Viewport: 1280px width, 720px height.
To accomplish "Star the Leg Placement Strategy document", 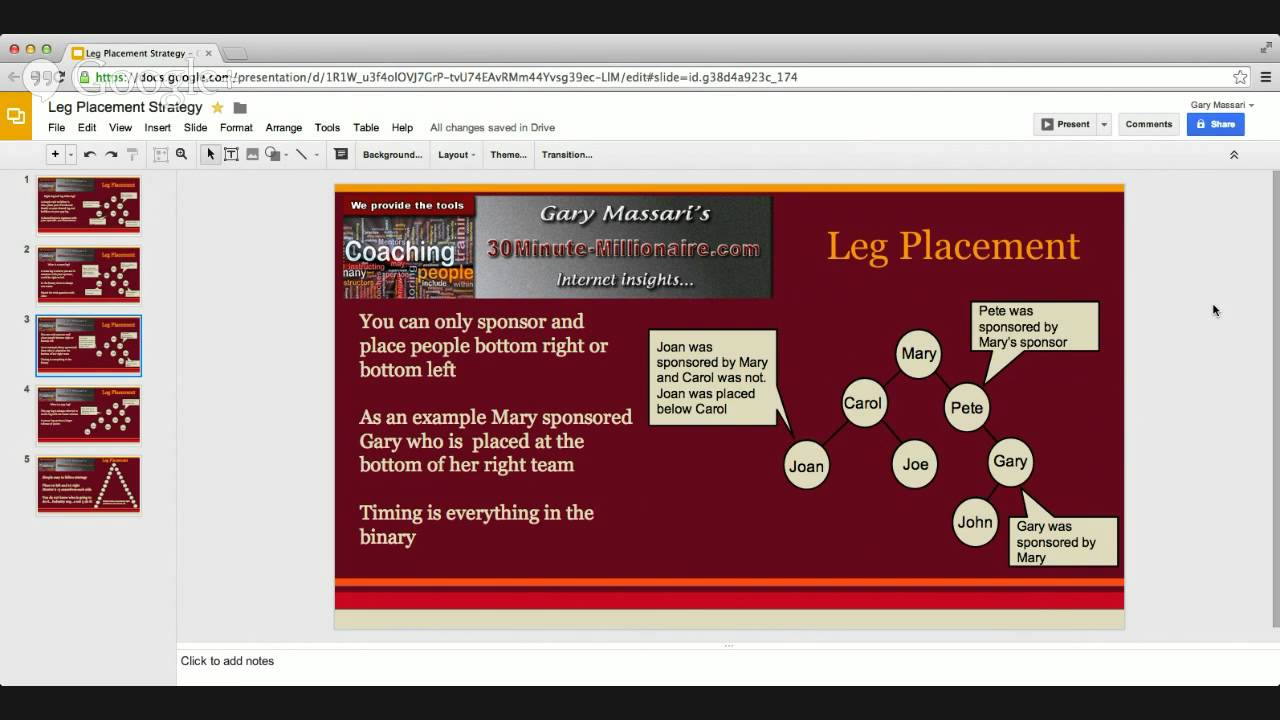I will (217, 107).
